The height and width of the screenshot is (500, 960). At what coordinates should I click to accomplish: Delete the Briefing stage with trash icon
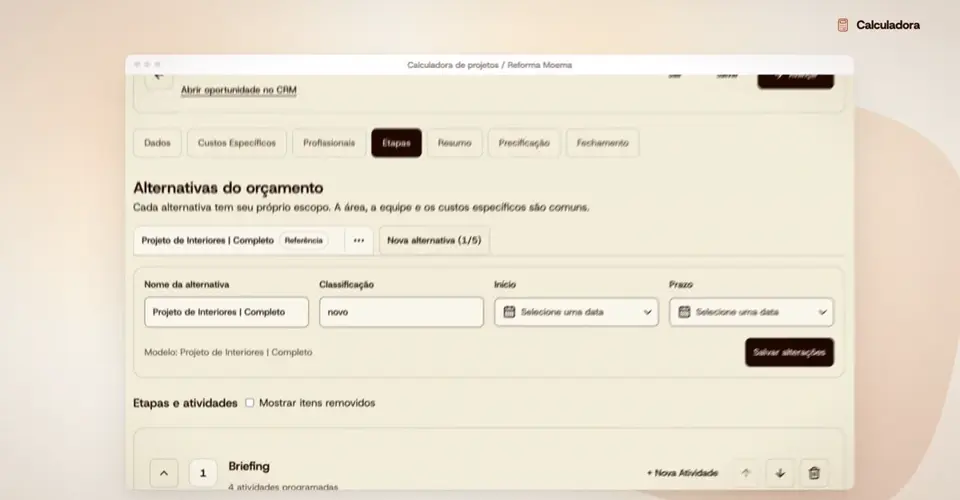pyautogui.click(x=814, y=473)
